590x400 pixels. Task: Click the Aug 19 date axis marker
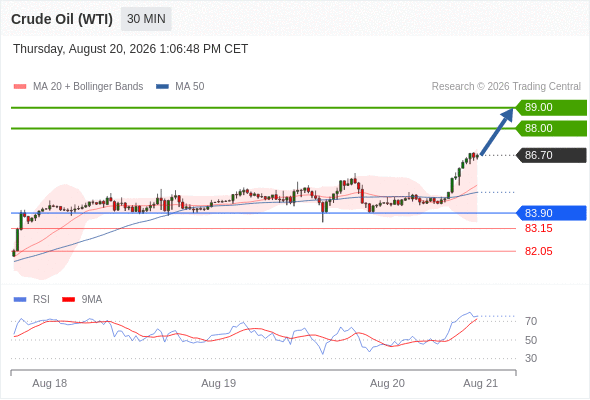(219, 383)
